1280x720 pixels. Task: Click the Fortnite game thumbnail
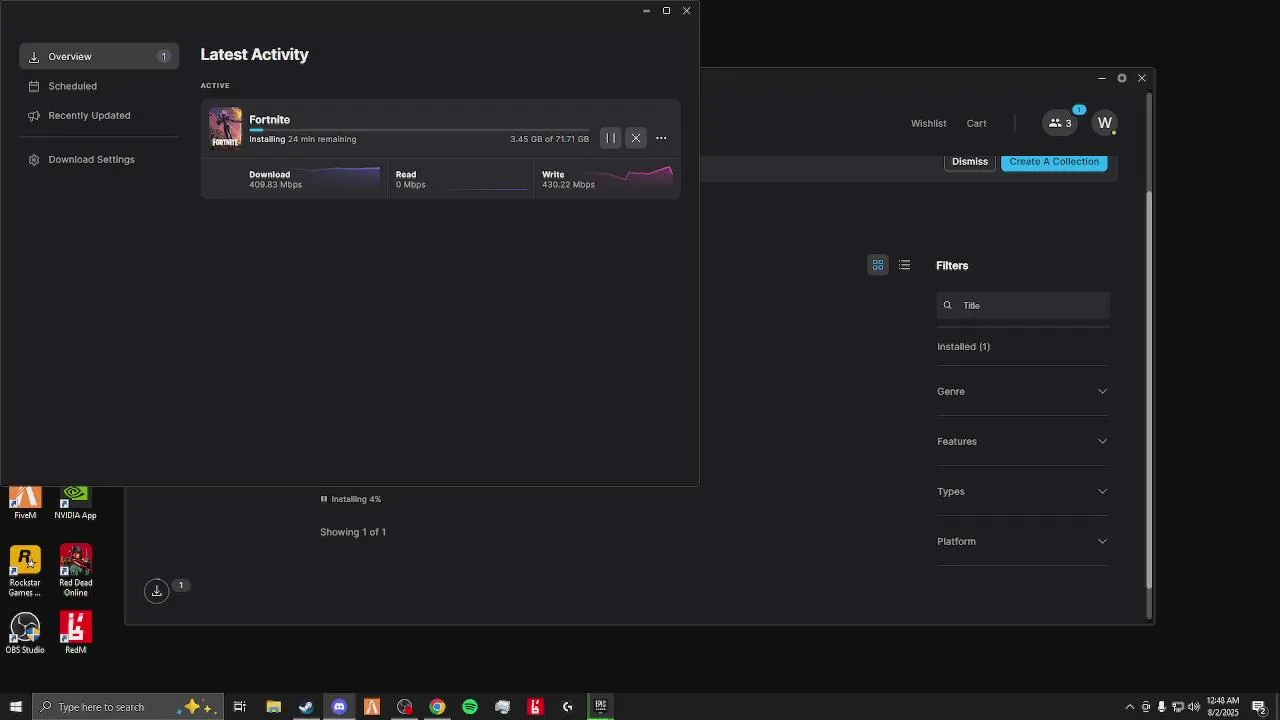225,128
